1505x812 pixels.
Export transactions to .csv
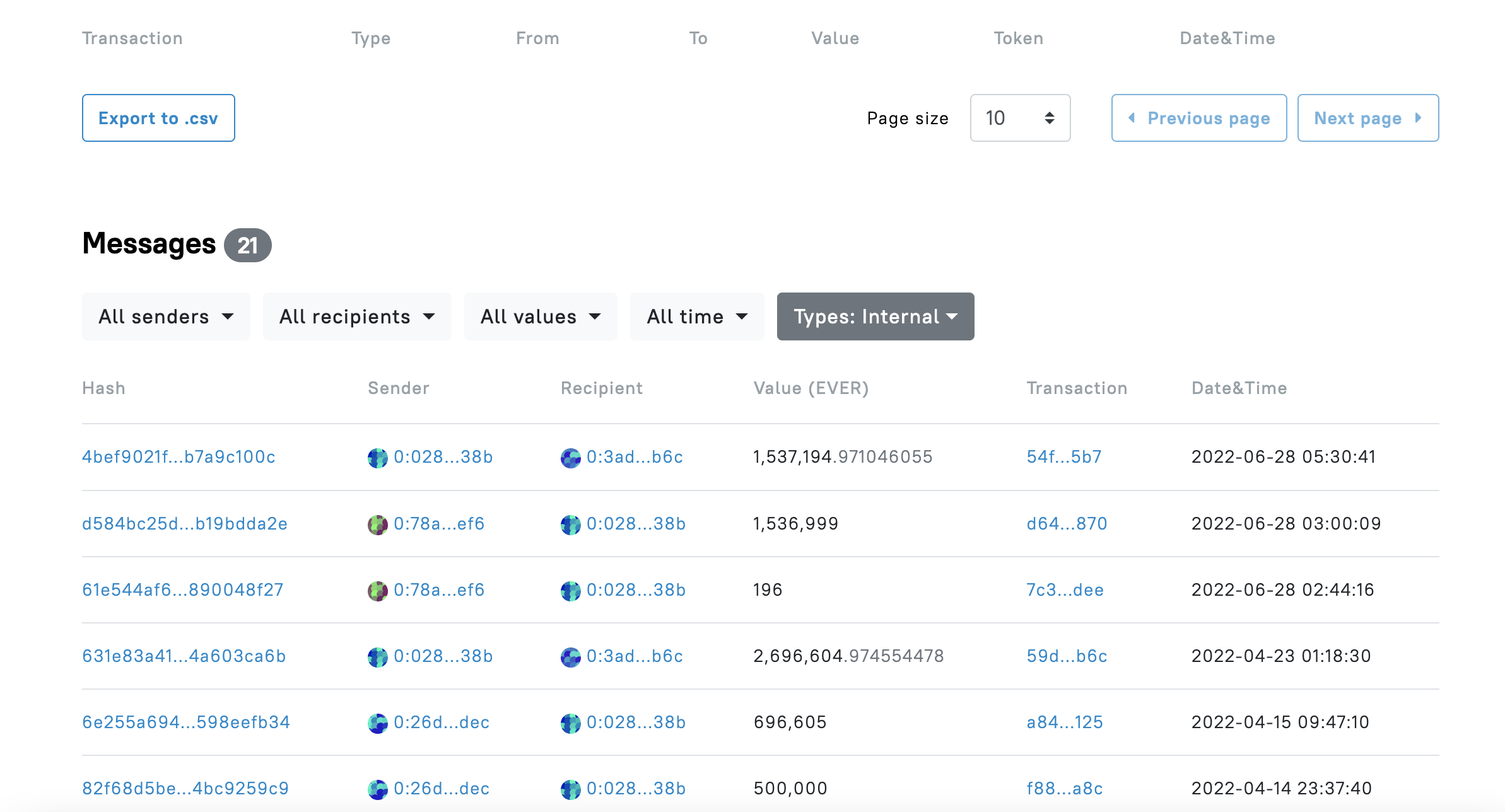158,118
